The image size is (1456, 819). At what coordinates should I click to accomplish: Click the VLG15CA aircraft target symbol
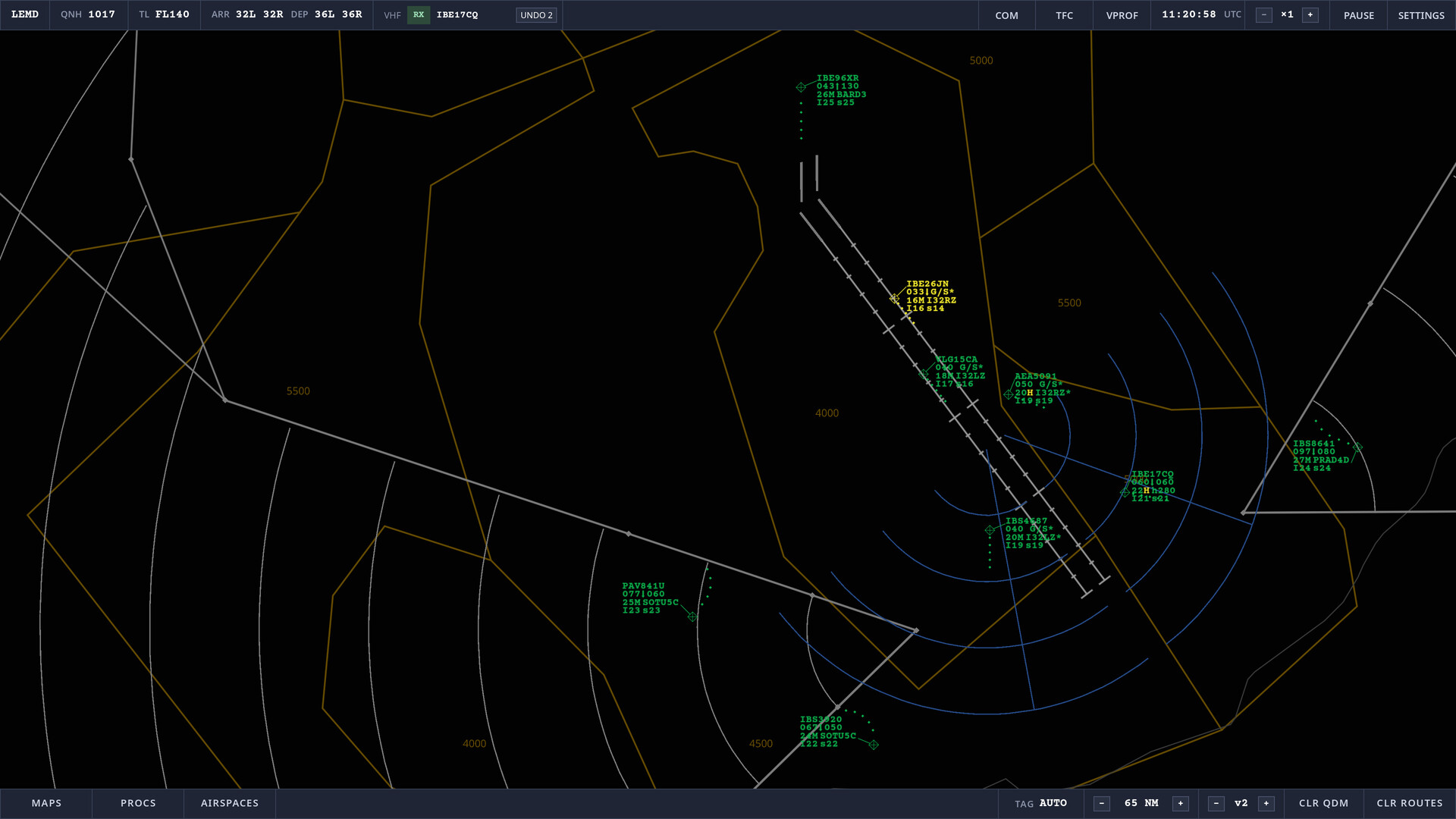pos(924,374)
